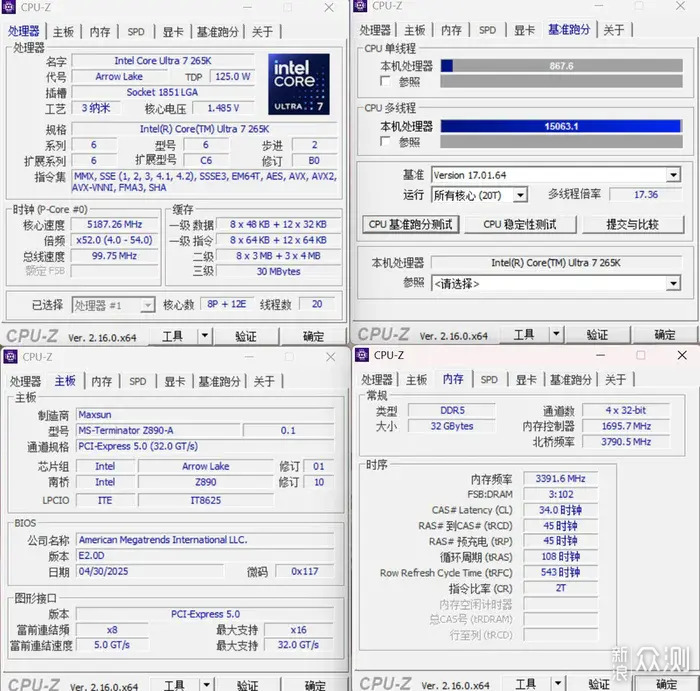This screenshot has width=700, height=691.
Task: Click 确定 button in memory window
Action: [667, 683]
